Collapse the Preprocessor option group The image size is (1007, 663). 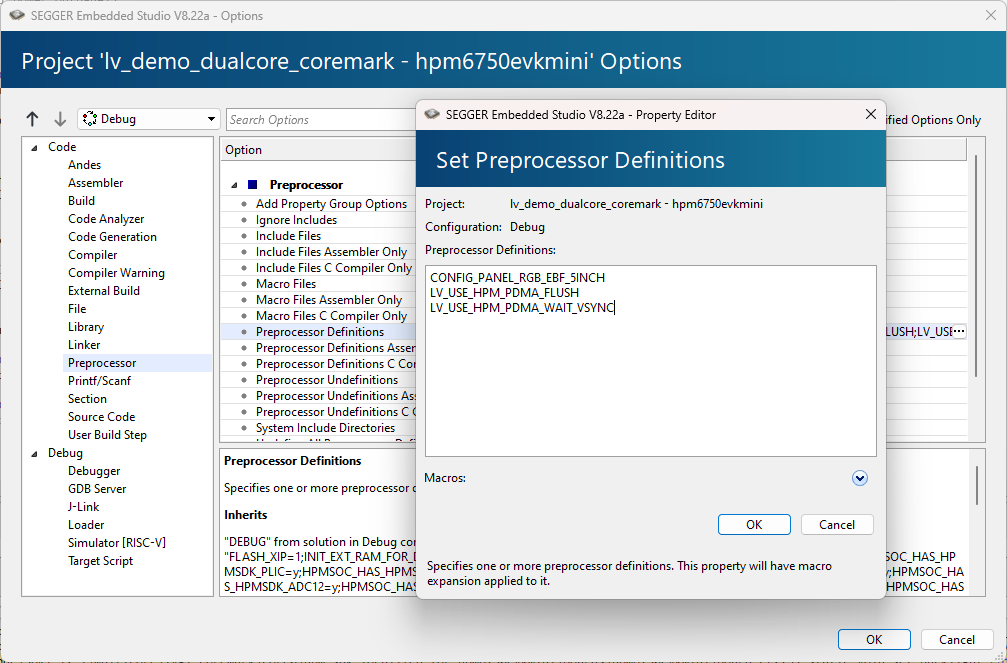coord(234,185)
